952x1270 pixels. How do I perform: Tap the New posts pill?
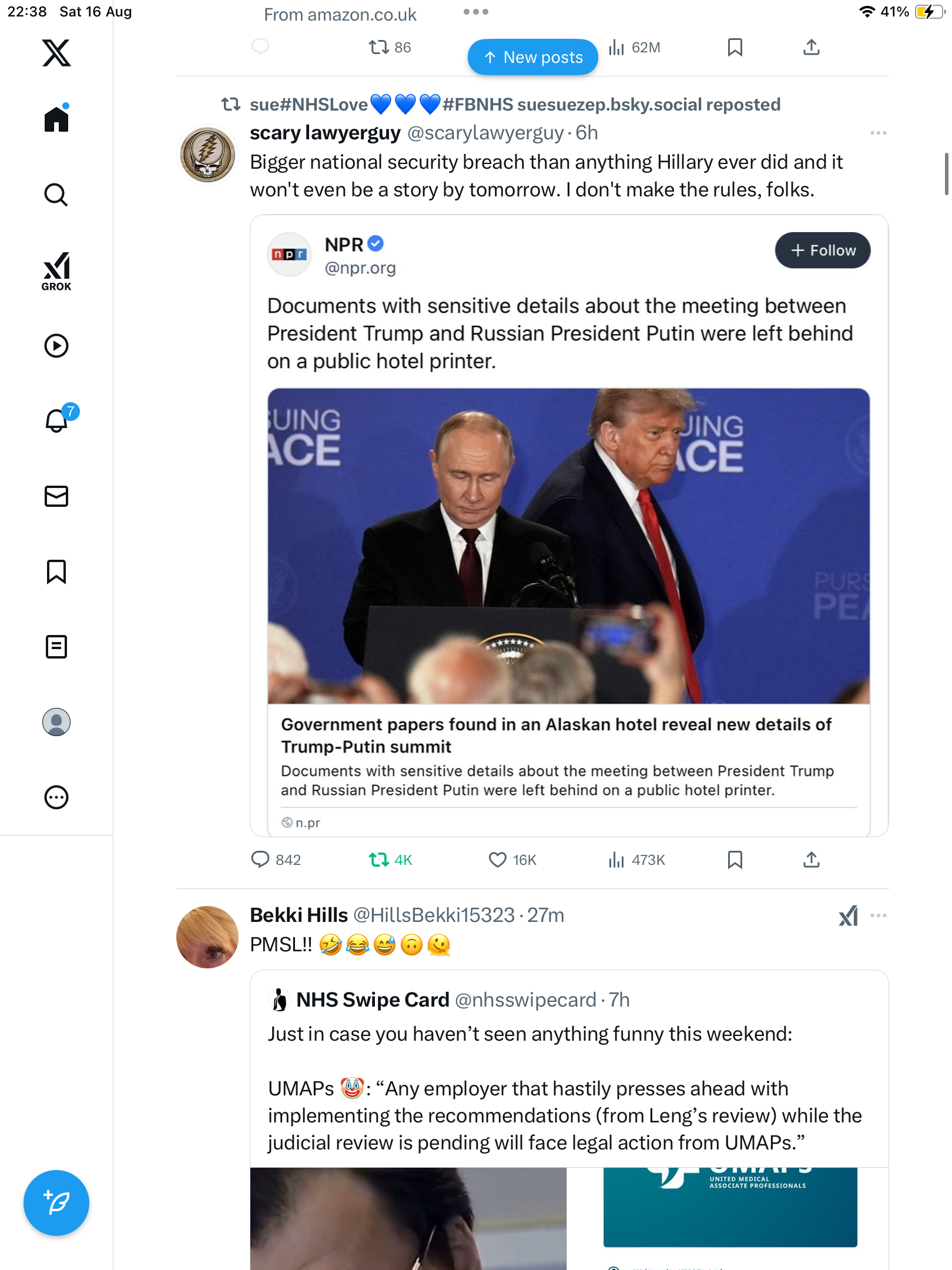point(532,57)
